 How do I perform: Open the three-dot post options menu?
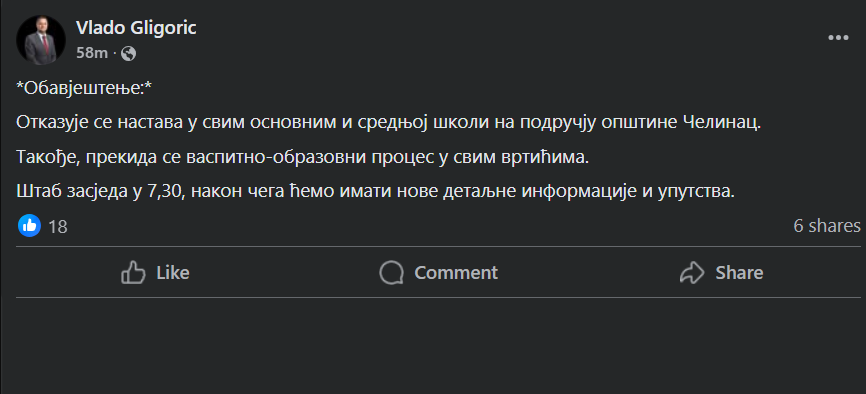tap(838, 38)
